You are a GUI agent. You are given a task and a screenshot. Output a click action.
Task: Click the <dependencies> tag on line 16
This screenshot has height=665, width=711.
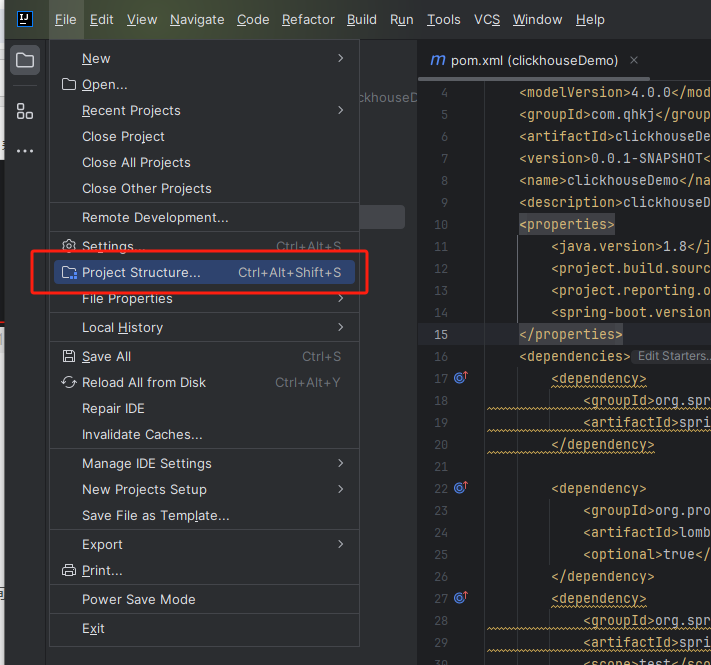pyautogui.click(x=575, y=356)
